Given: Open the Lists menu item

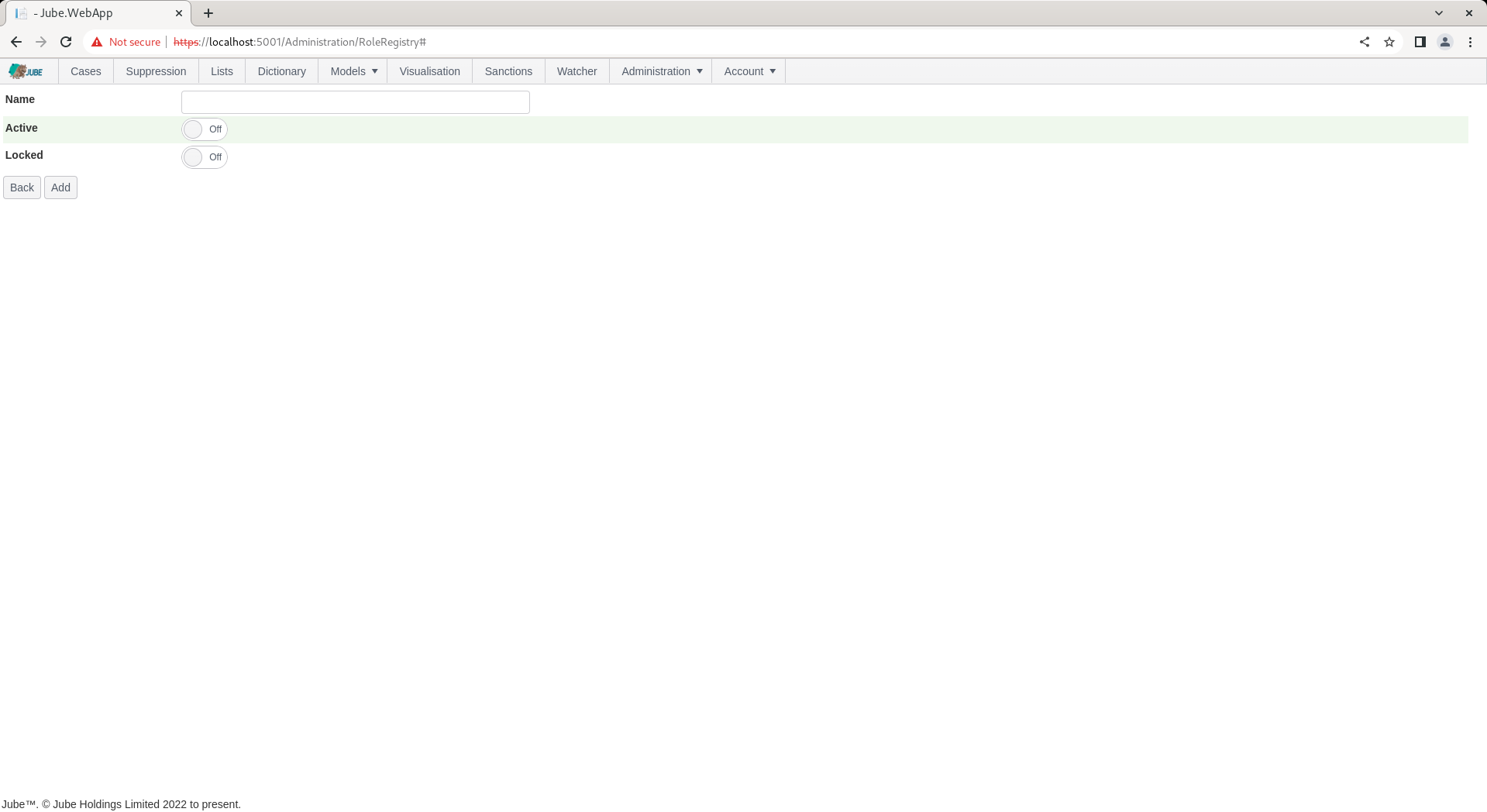Looking at the screenshot, I should click(x=222, y=71).
